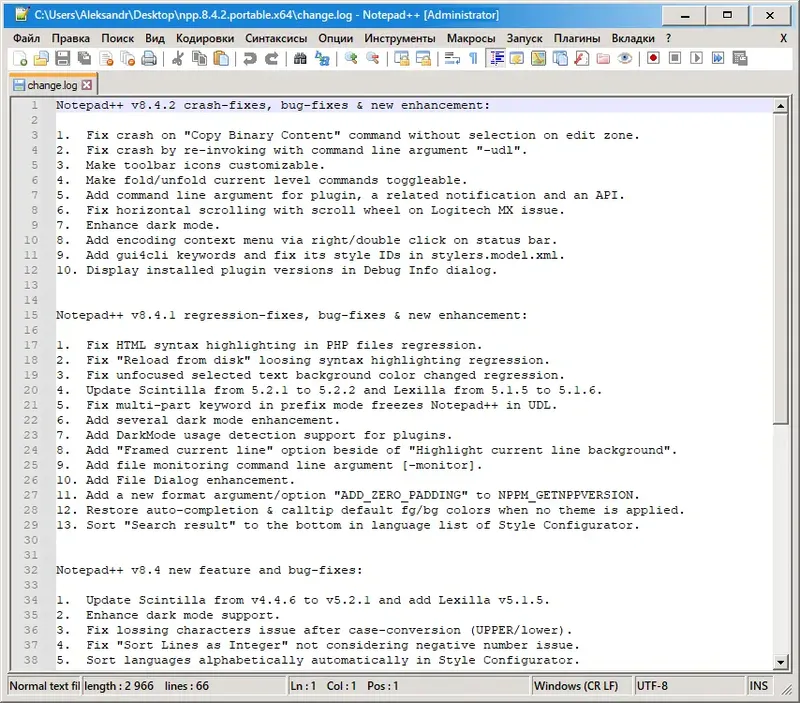Click the INS insert mode indicator
The width and height of the screenshot is (800, 703).
758,686
